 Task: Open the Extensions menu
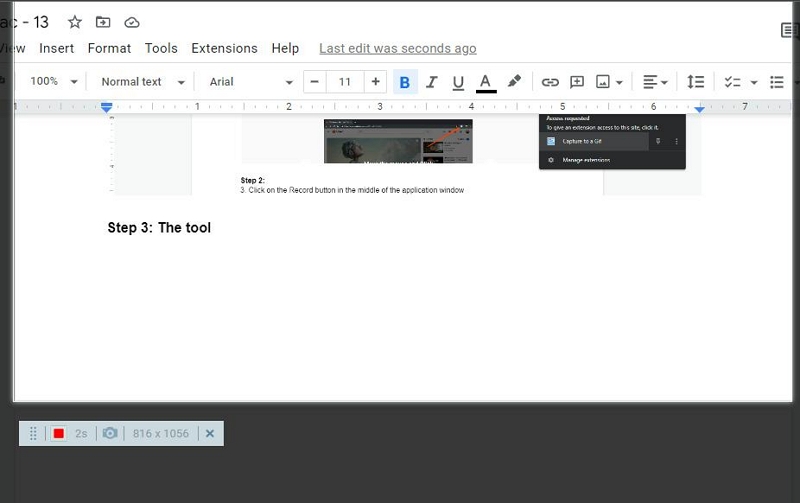(x=224, y=48)
